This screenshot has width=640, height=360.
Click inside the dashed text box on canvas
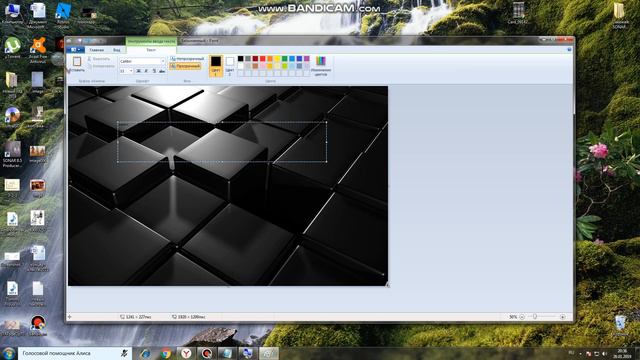point(222,142)
